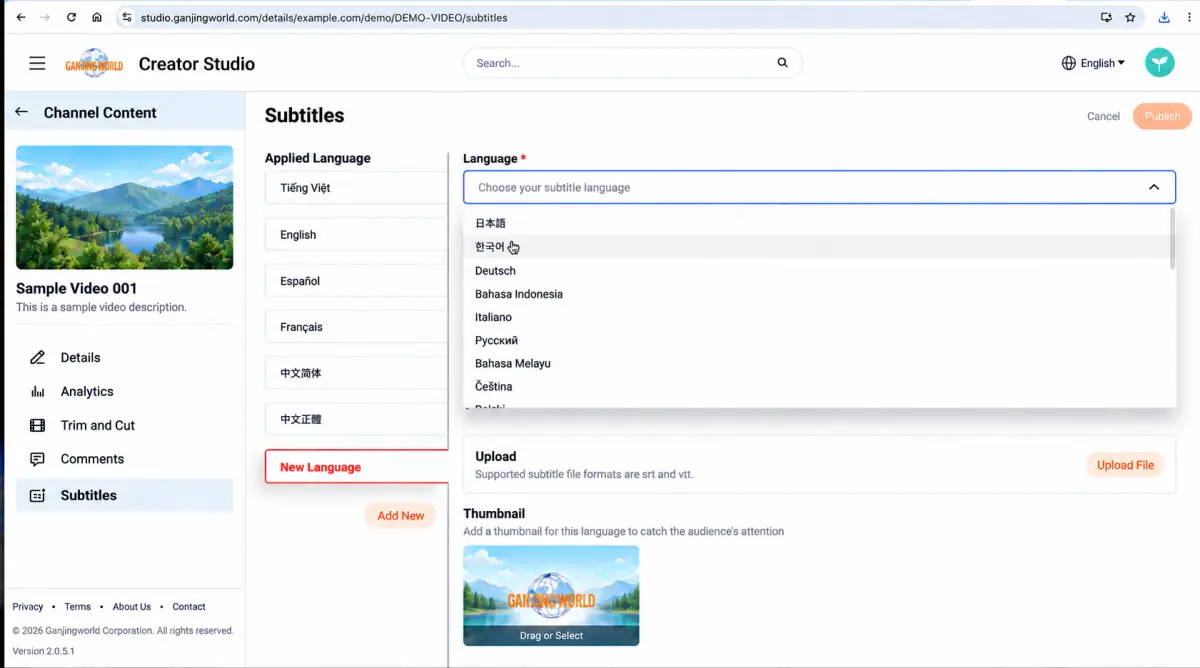The image size is (1200, 668).
Task: Select 한국어 from the language list
Action: pos(815,247)
